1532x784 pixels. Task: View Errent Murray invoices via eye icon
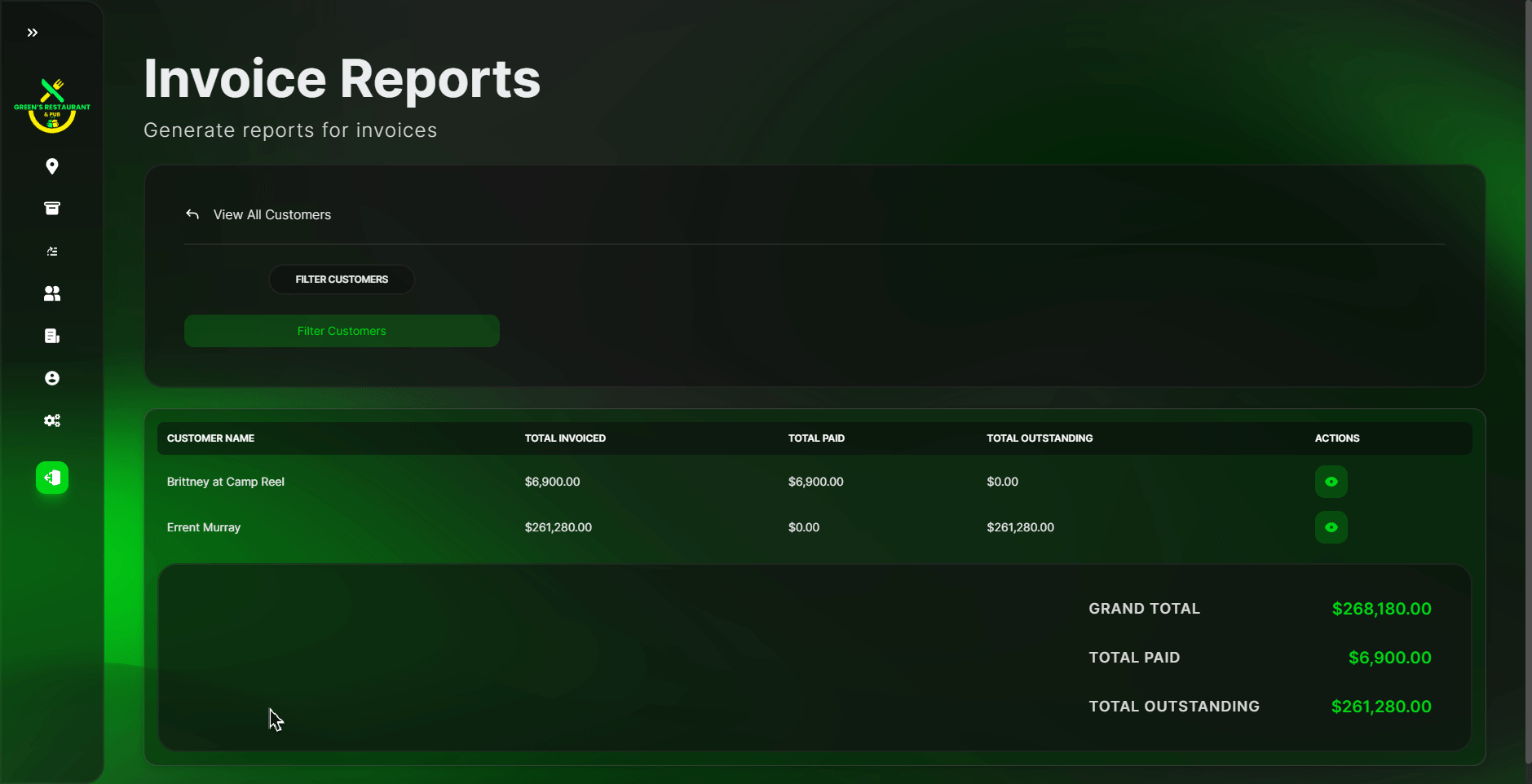[1331, 527]
